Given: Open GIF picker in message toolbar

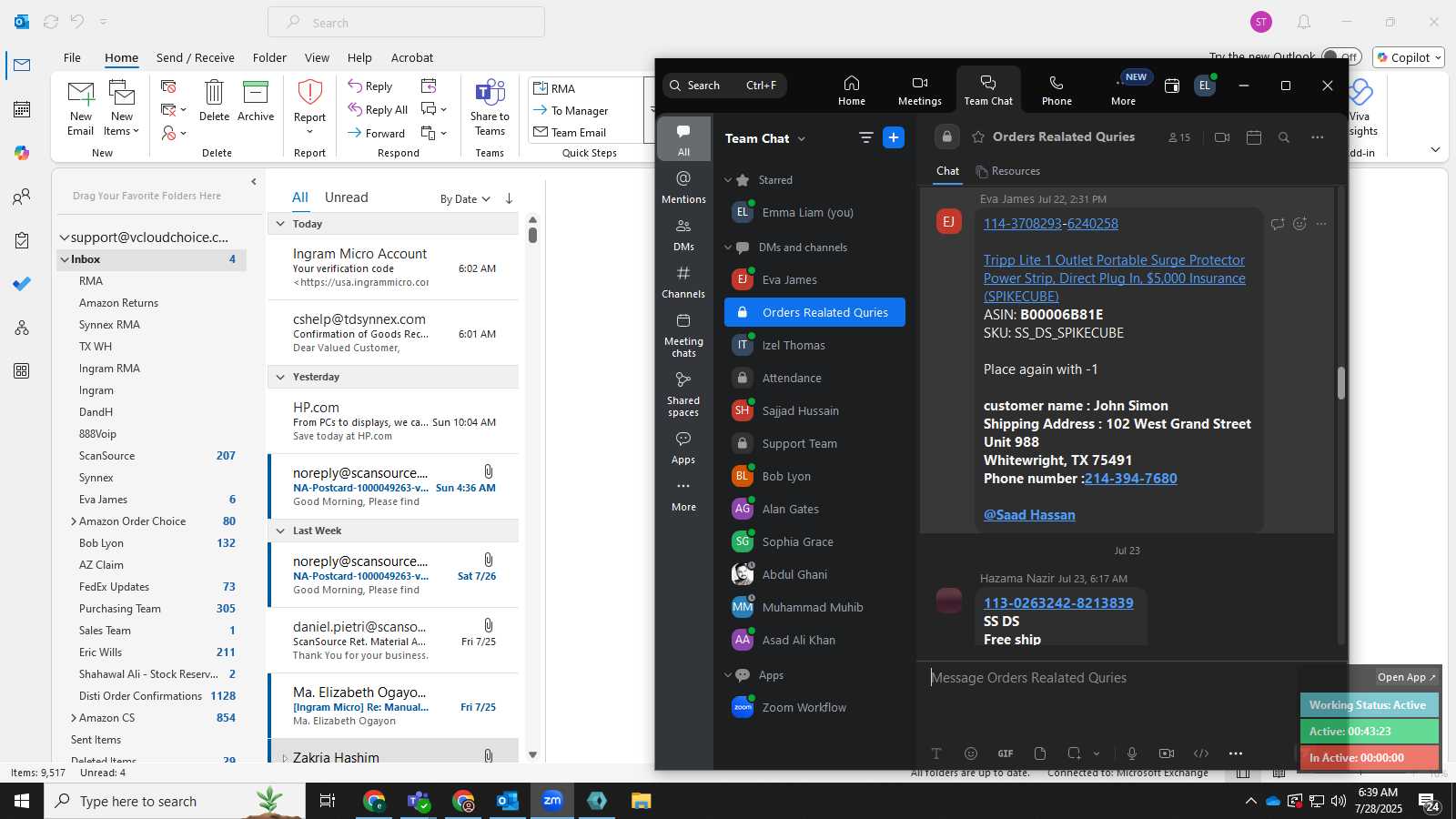Looking at the screenshot, I should [x=1006, y=753].
